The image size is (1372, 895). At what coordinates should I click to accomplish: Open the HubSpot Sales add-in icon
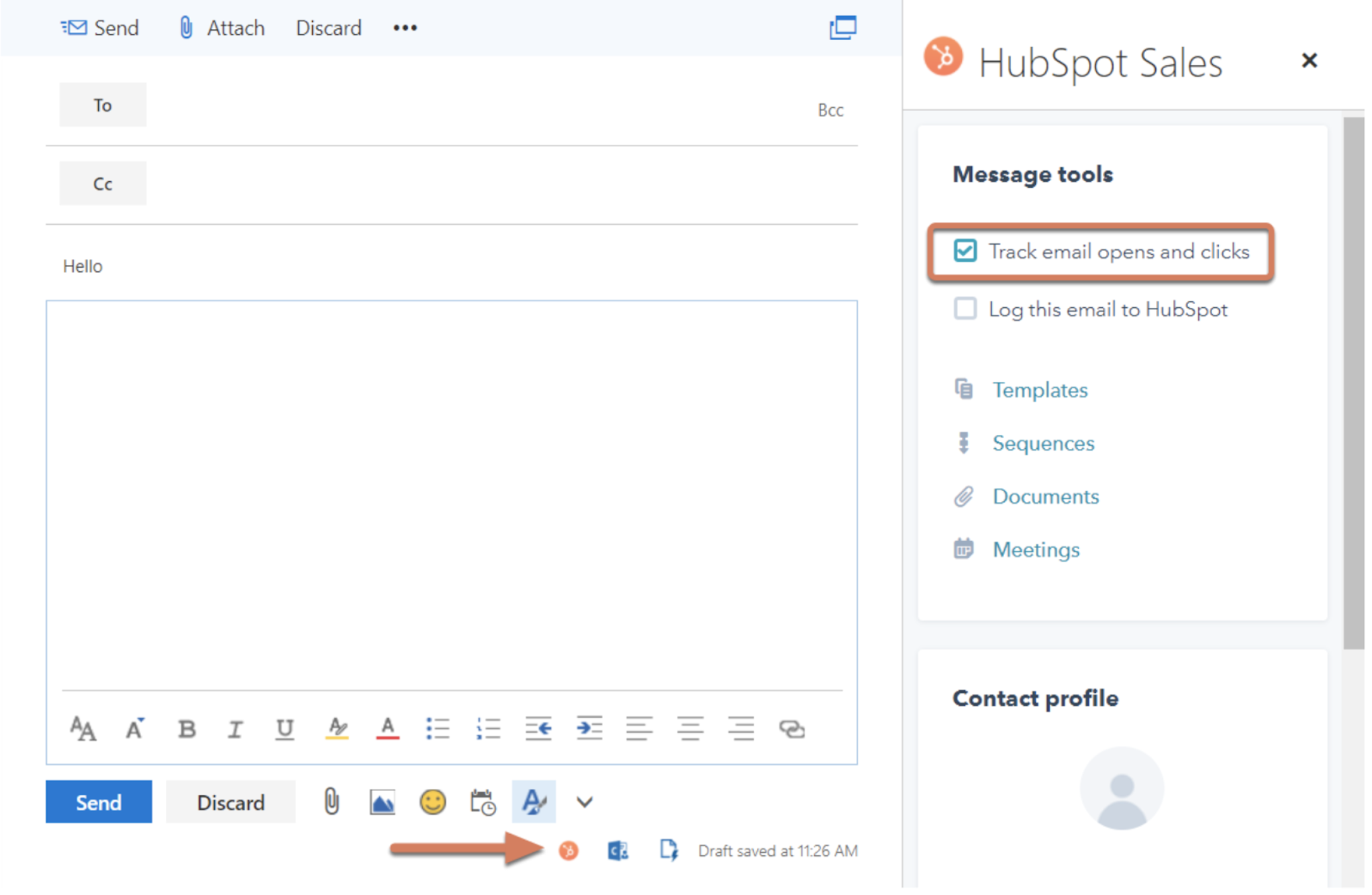click(569, 851)
